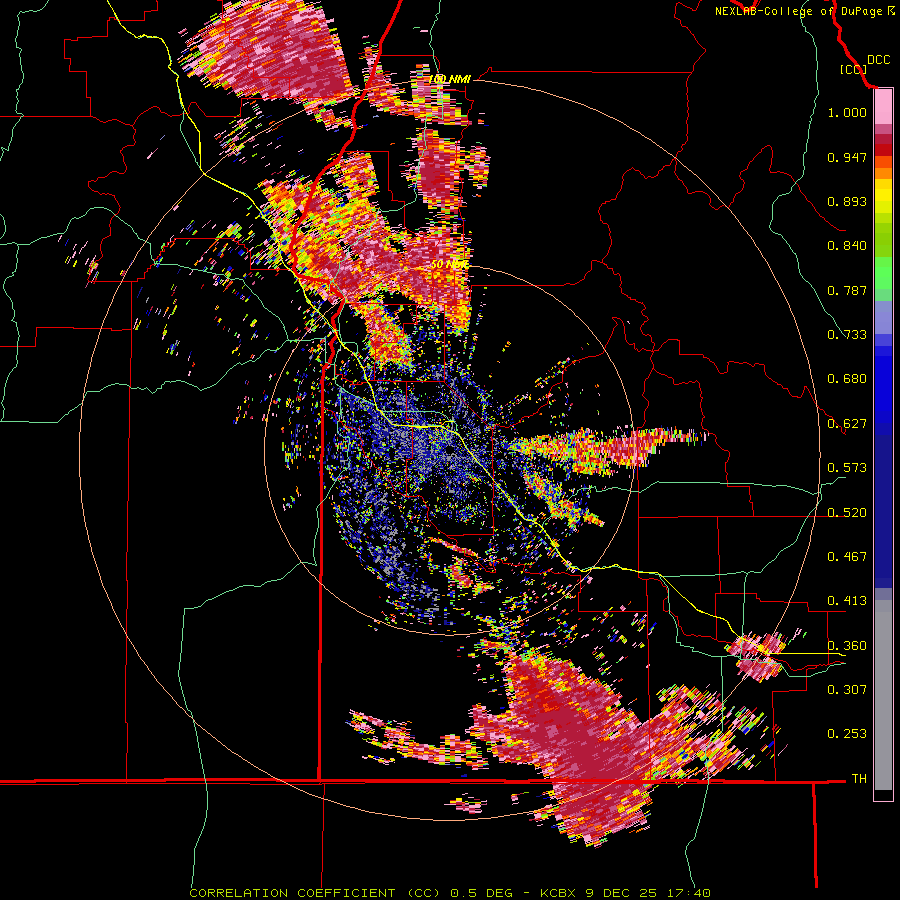The image size is (900, 900).
Task: Pick the orange swatch just below 0.947
Action: (883, 173)
